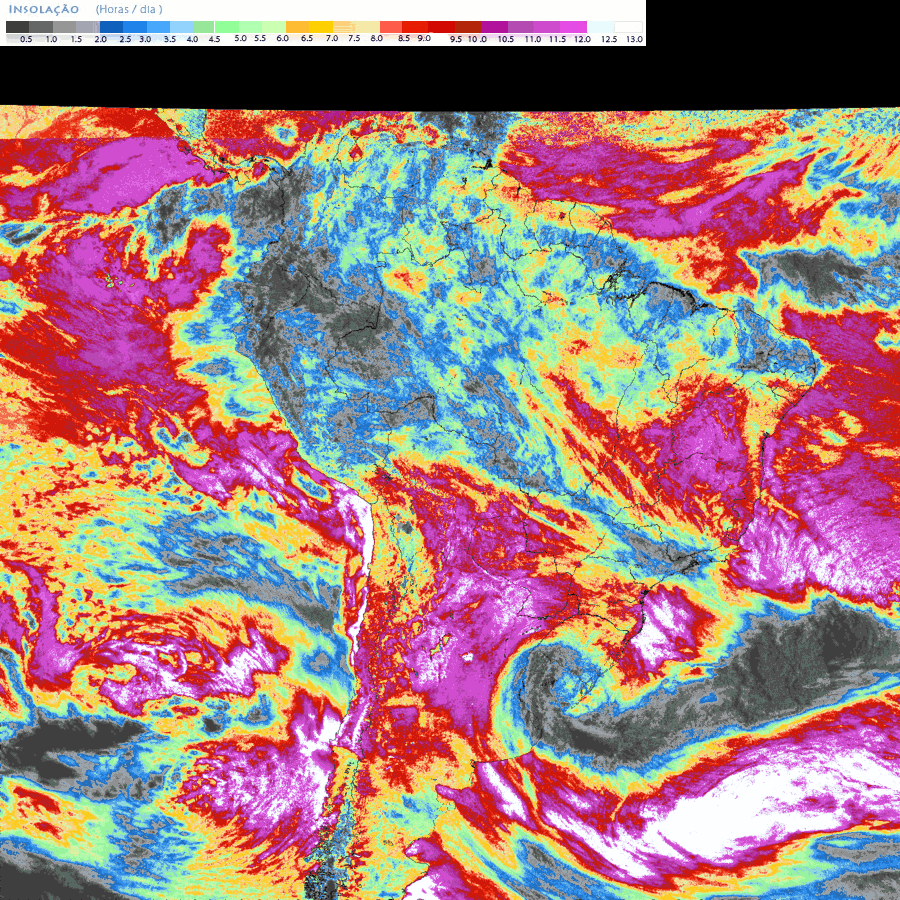Click the '(Horas / dia)' unit label
The width and height of the screenshot is (900, 900).
pyautogui.click(x=129, y=10)
